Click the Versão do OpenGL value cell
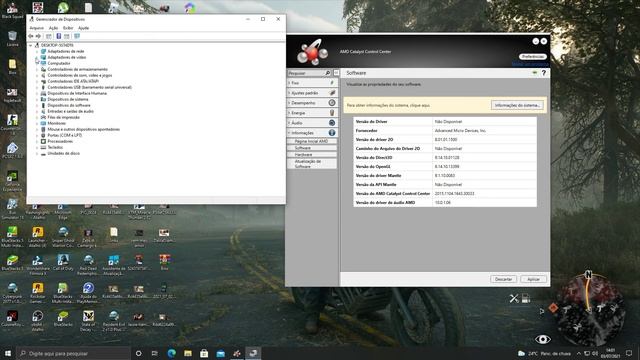 click(x=484, y=167)
